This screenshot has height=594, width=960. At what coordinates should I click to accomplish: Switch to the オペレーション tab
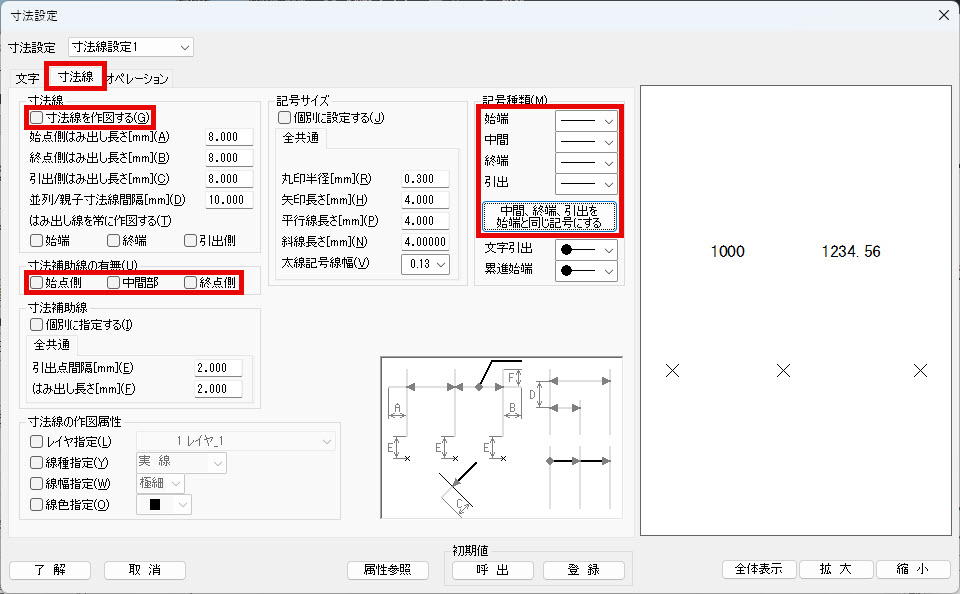pos(138,78)
